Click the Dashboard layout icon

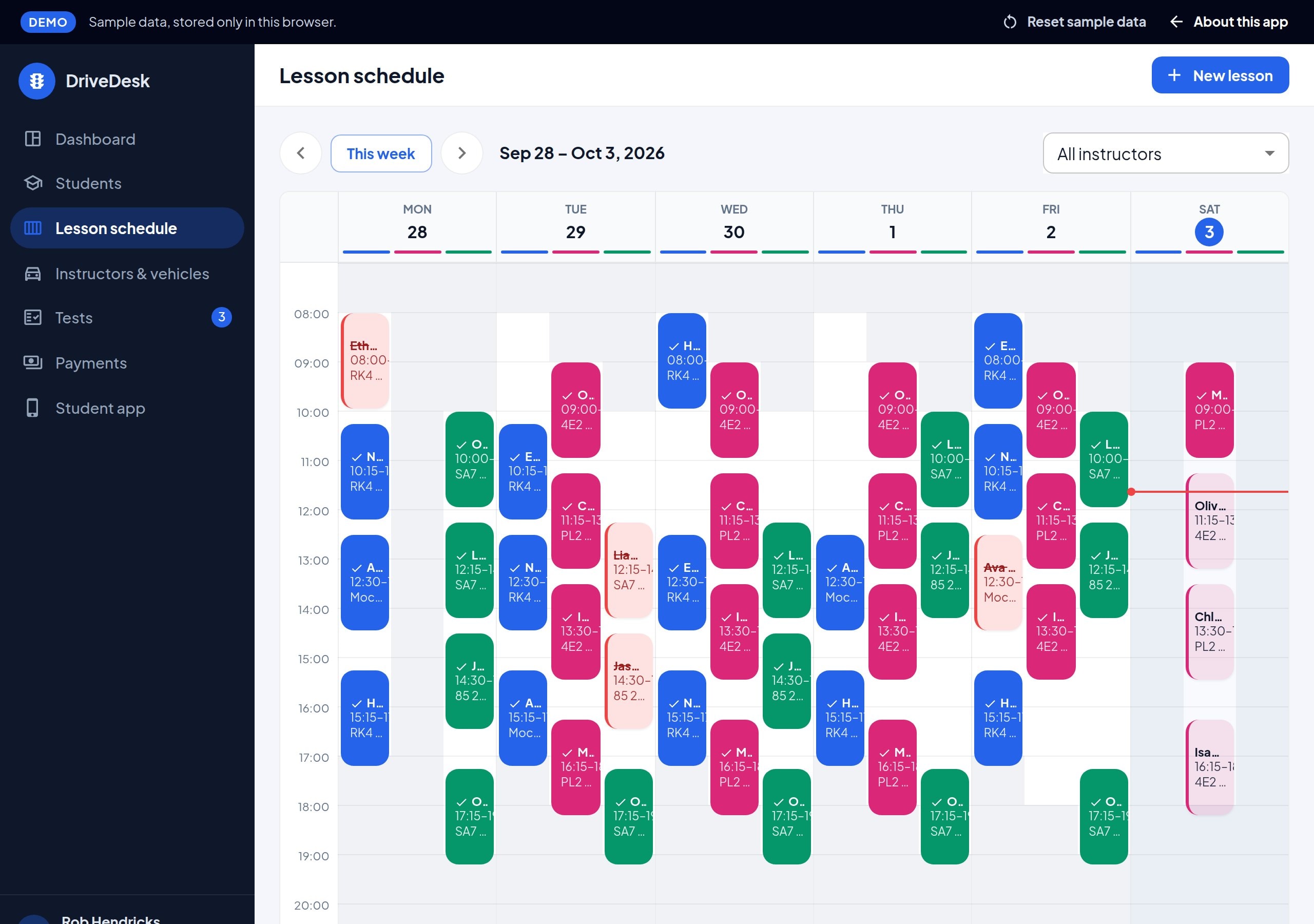(x=33, y=139)
